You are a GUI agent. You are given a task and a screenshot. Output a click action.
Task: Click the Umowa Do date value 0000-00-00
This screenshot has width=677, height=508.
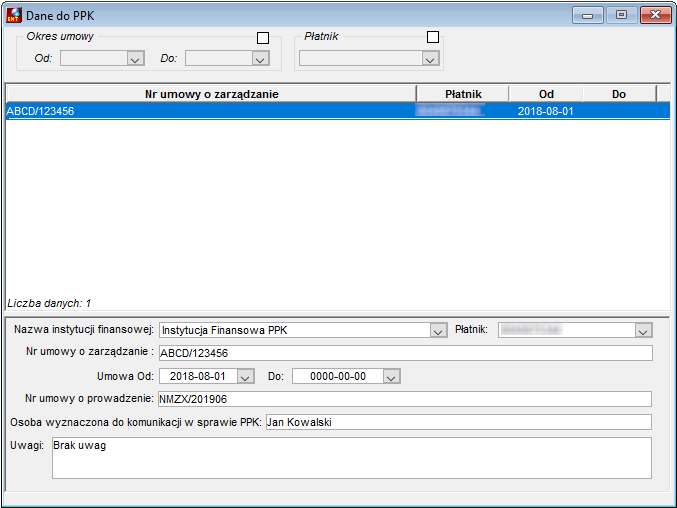[338, 376]
